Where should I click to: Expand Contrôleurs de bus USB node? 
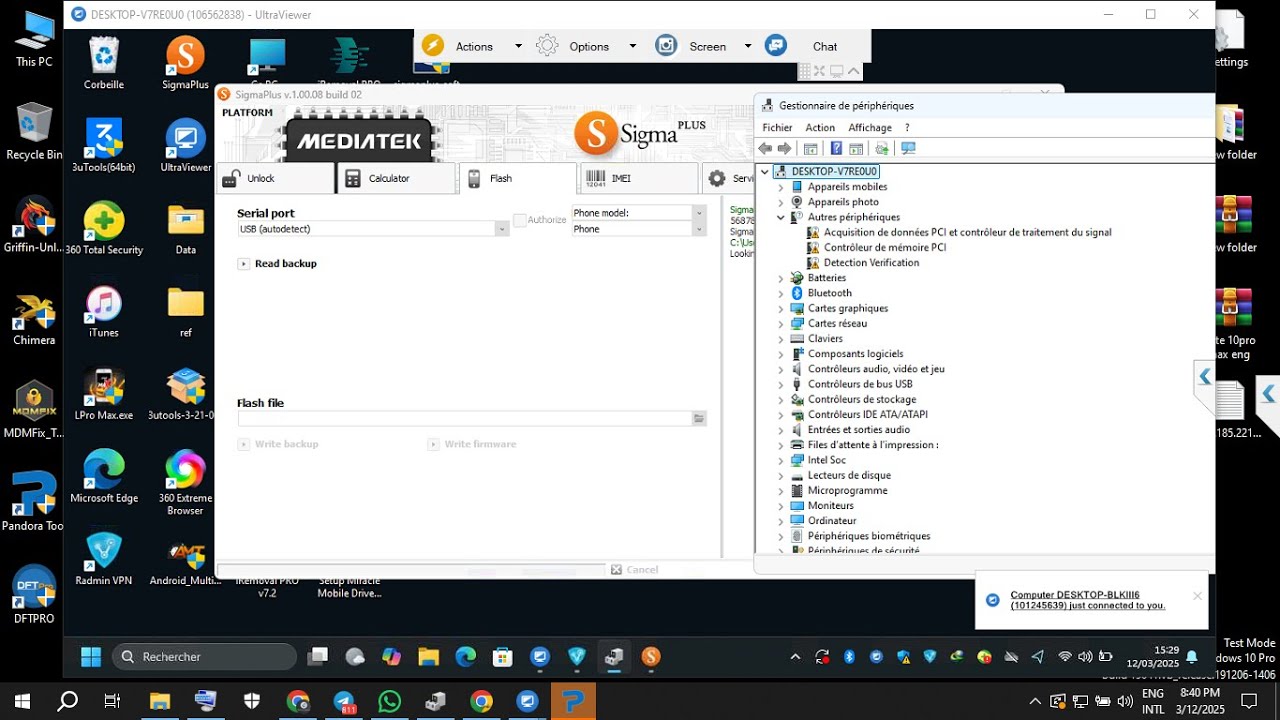pos(781,384)
